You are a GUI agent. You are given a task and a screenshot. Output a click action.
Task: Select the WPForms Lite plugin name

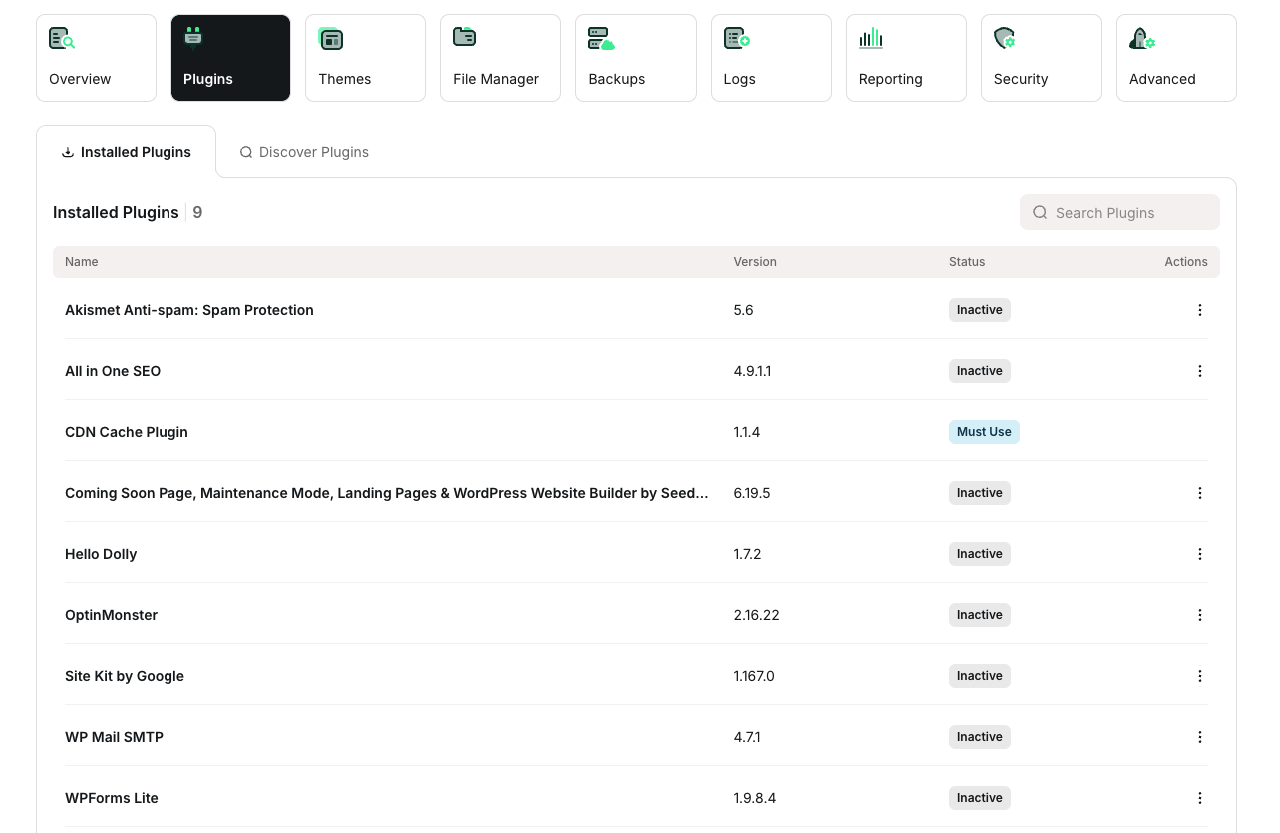[x=112, y=798]
